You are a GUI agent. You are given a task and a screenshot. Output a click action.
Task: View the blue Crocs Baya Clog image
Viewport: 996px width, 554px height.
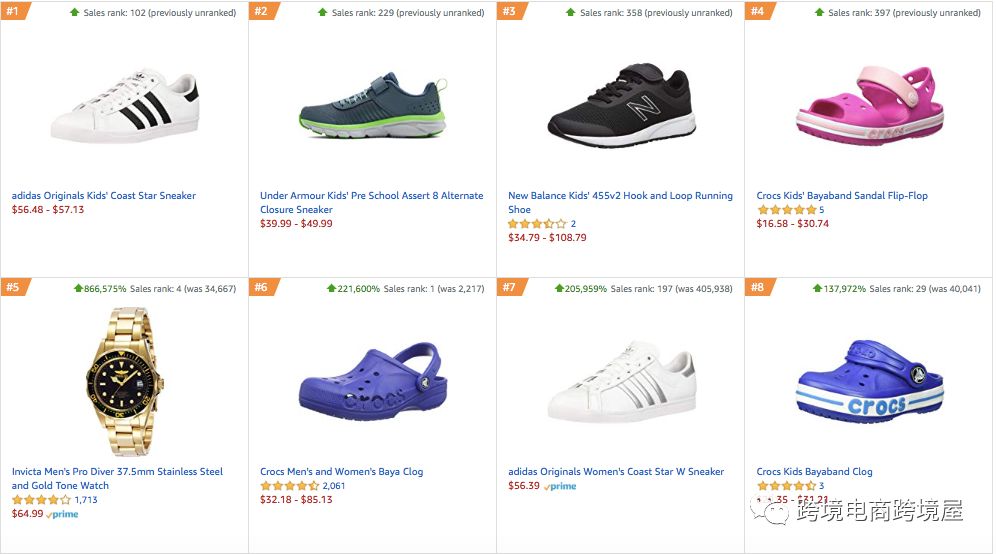pos(372,385)
